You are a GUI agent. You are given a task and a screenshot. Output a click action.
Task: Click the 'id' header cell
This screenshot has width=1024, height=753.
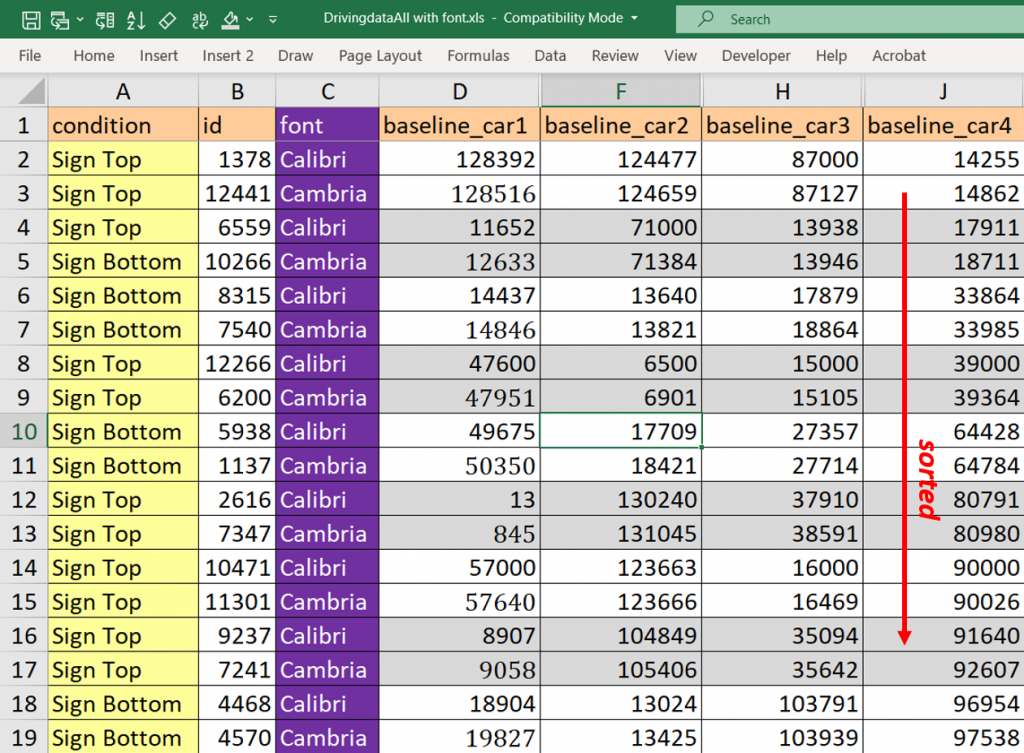(x=237, y=125)
